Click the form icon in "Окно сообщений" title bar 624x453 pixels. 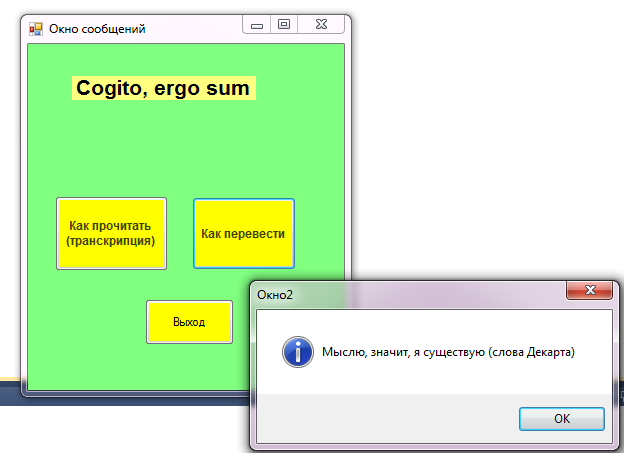point(36,29)
